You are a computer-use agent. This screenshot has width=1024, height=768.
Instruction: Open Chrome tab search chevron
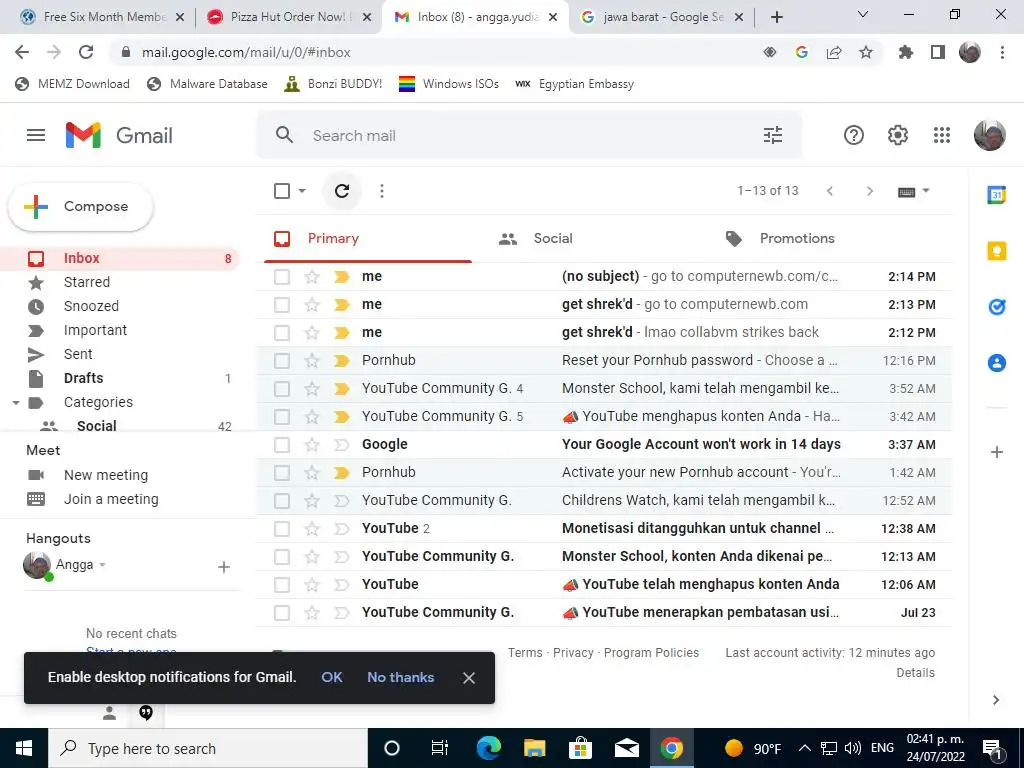coord(862,14)
